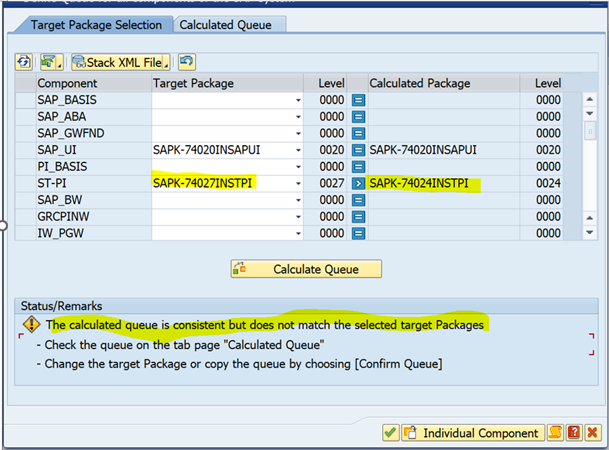Click the refresh icon in the toolbar
The width and height of the screenshot is (609, 450).
(x=24, y=62)
